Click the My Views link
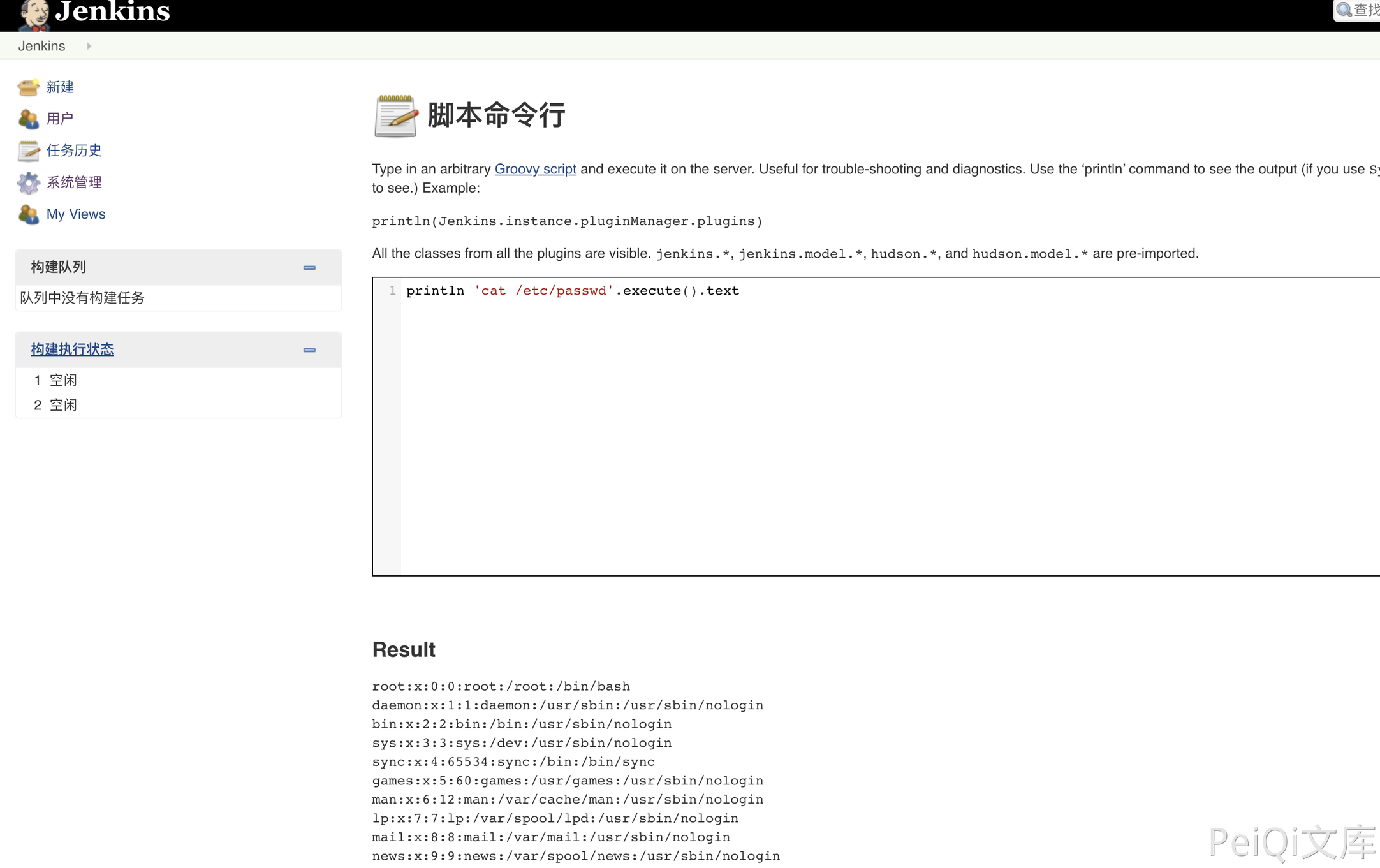This screenshot has height=868, width=1380. (76, 214)
